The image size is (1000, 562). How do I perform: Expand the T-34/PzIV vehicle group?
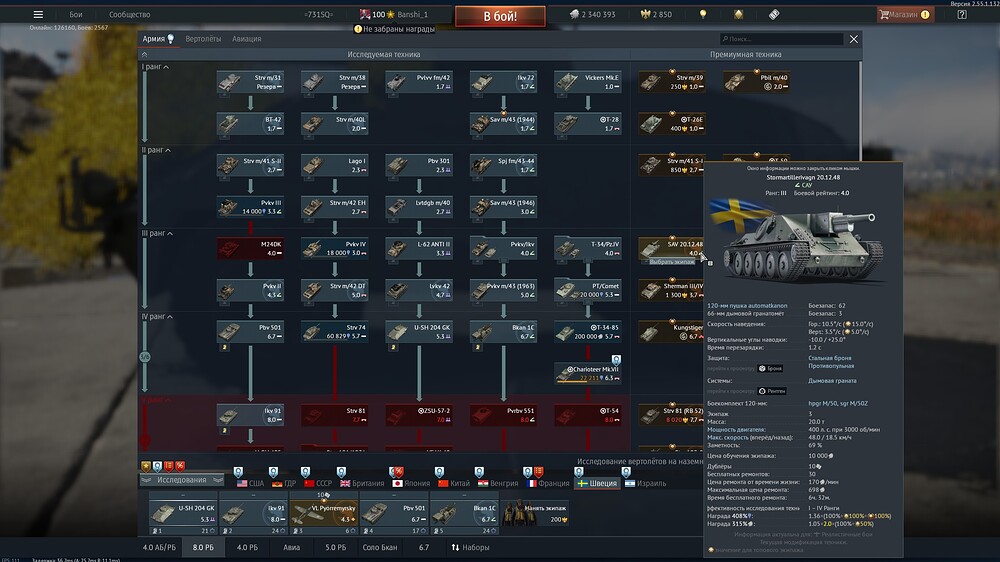pyautogui.click(x=587, y=248)
